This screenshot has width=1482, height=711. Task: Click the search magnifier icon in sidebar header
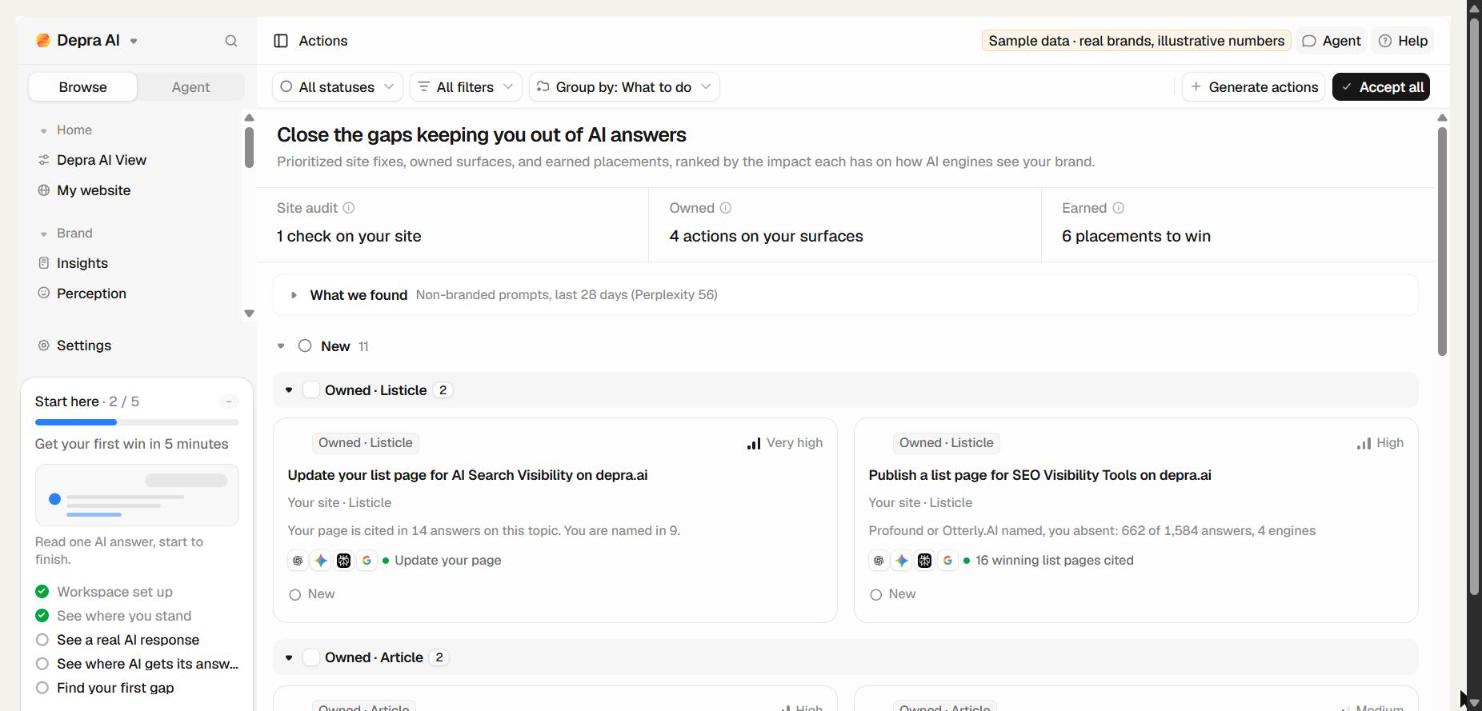click(231, 41)
